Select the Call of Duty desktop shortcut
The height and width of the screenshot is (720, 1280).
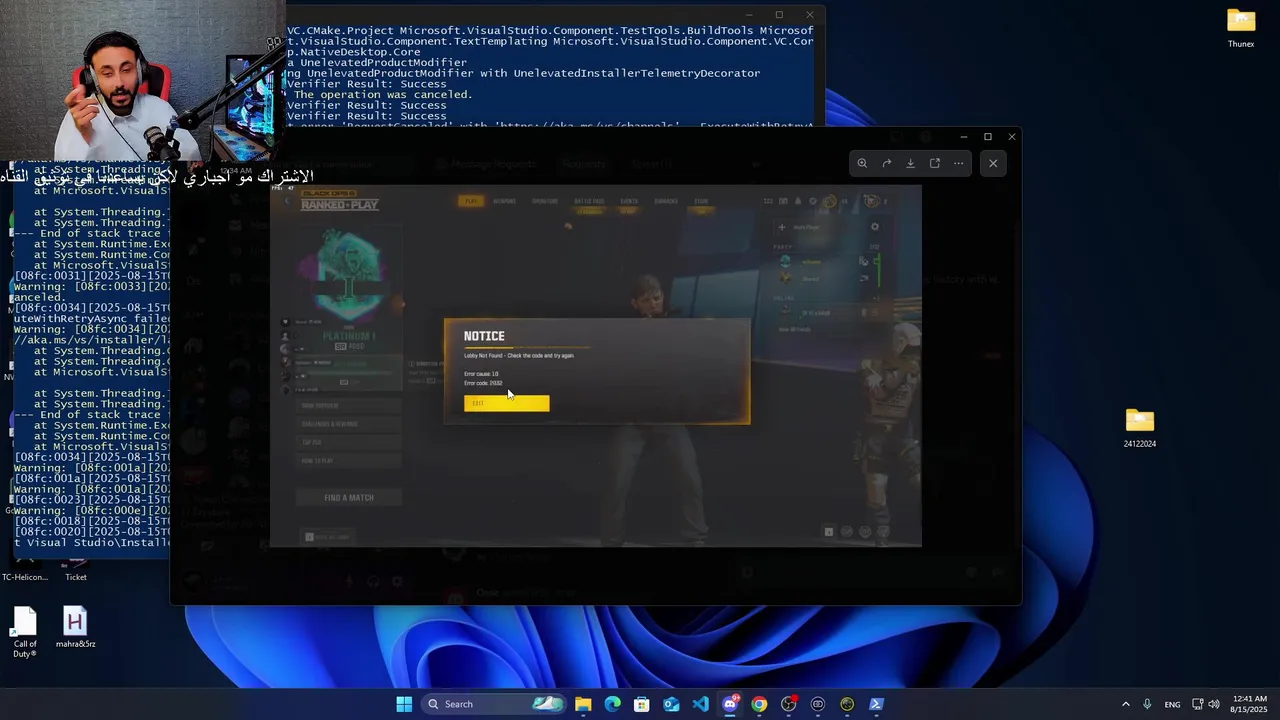coord(25,633)
